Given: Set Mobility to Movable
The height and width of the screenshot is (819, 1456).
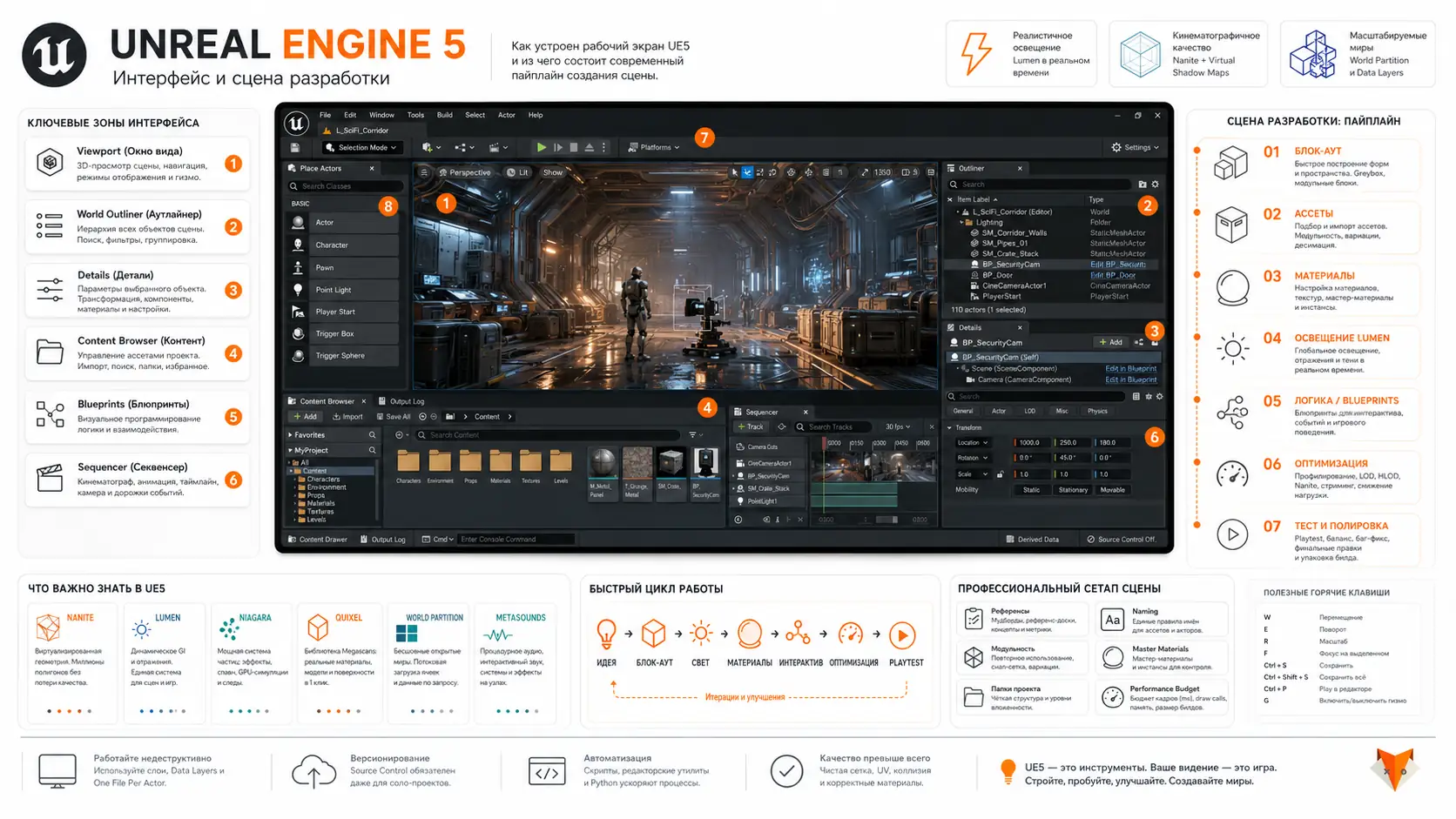Looking at the screenshot, I should coord(1112,490).
